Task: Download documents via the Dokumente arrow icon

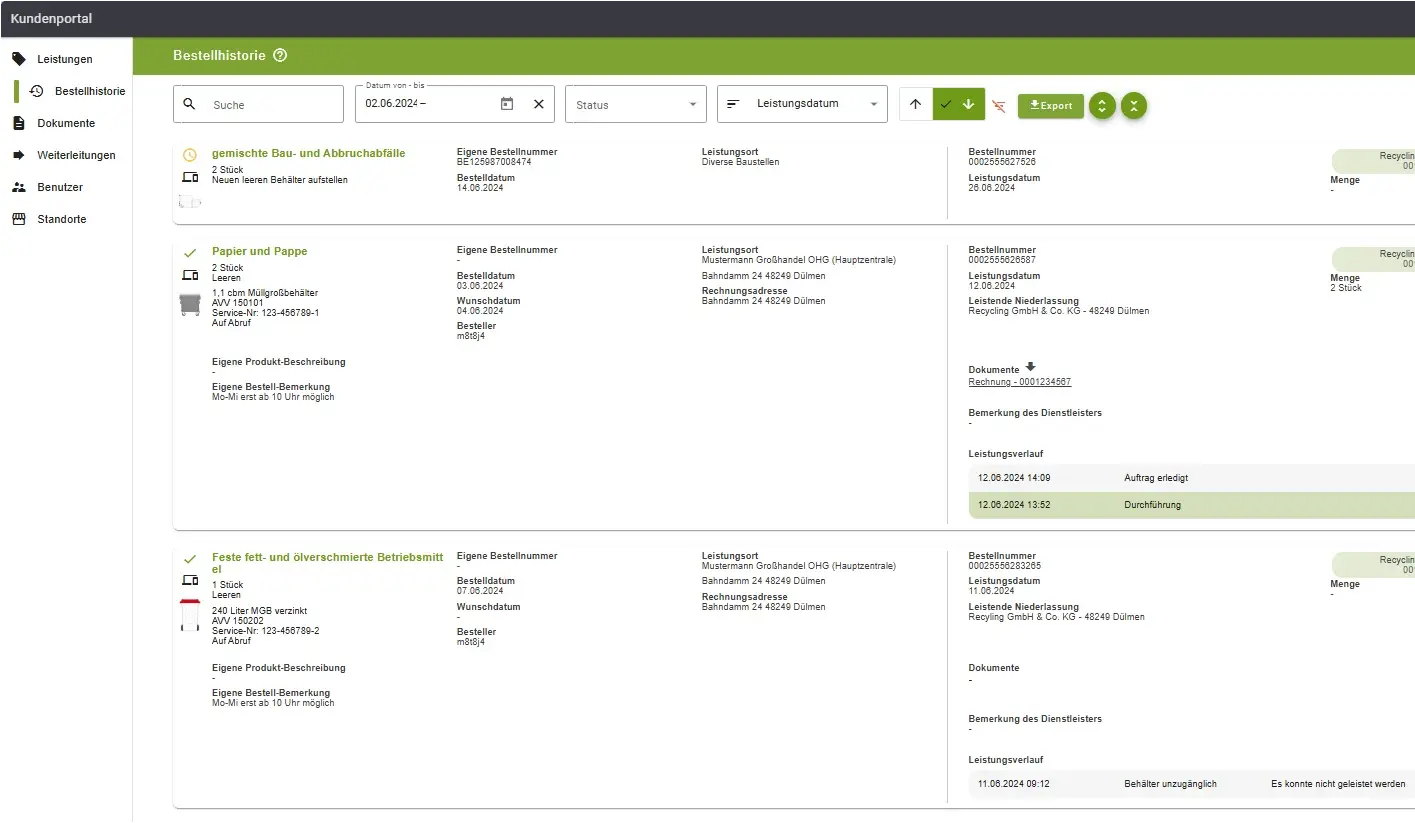Action: tap(1031, 367)
